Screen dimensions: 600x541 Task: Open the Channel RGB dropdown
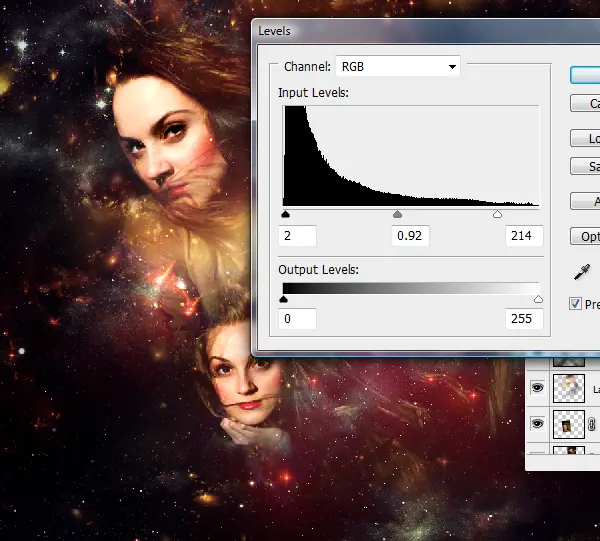tap(398, 67)
